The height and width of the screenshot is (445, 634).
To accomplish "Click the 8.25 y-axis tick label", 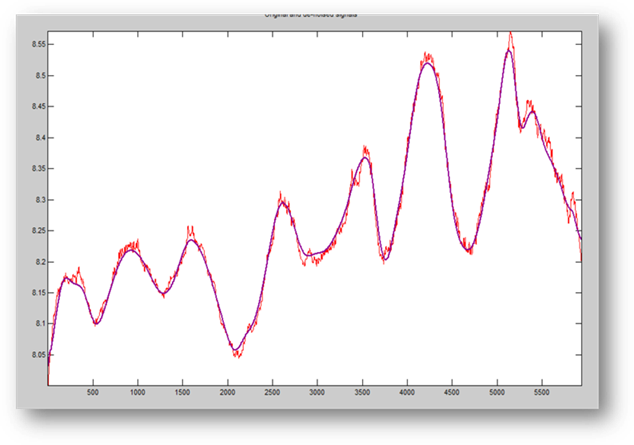I will coord(37,231).
